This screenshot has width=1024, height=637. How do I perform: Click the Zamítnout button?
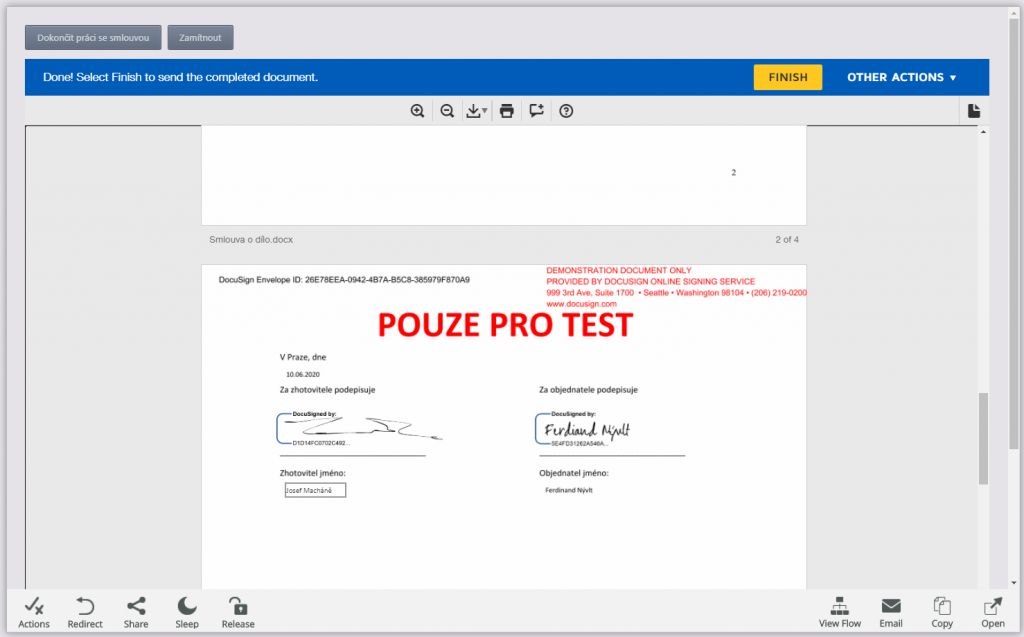click(x=200, y=38)
